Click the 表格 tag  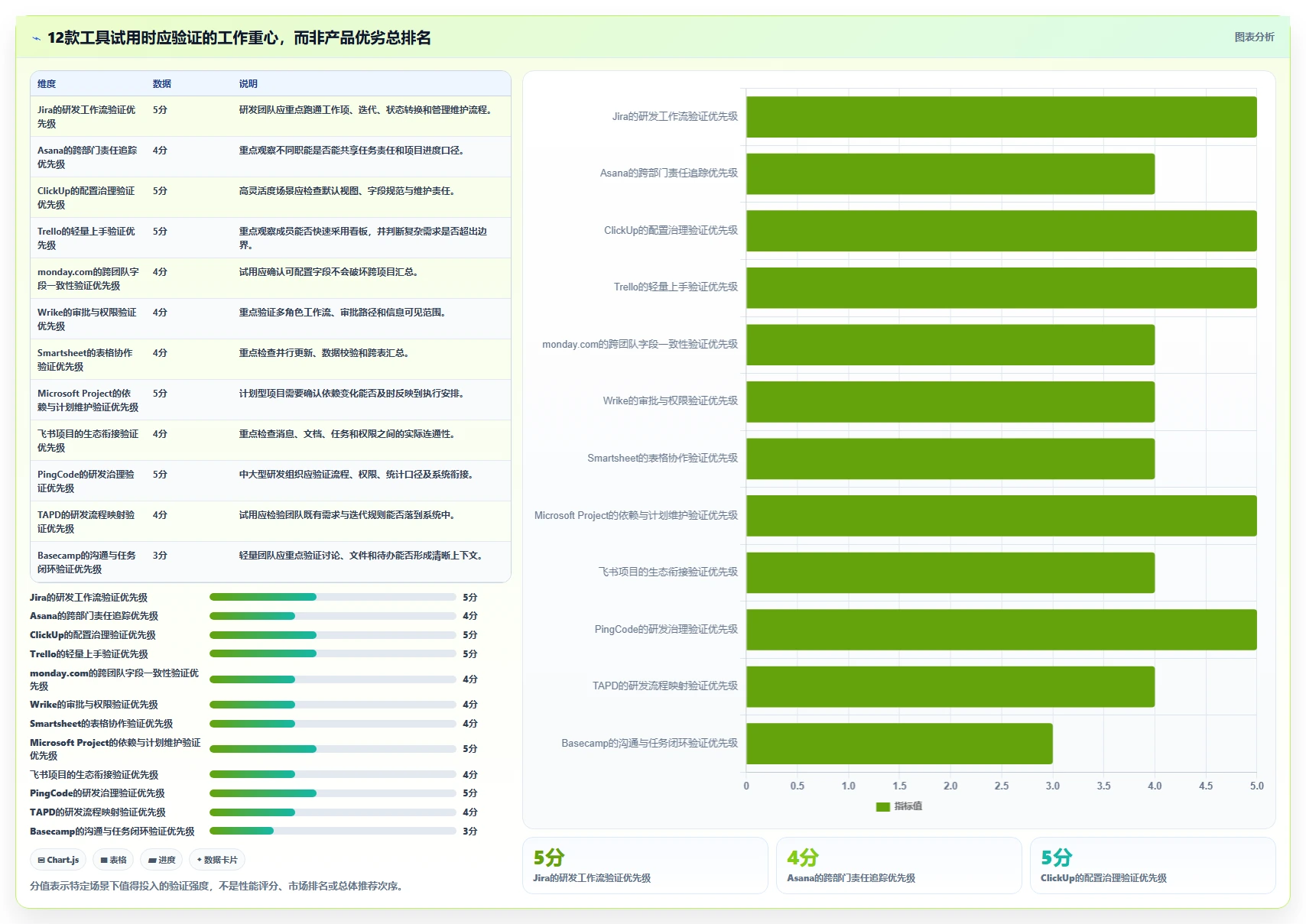[x=113, y=860]
